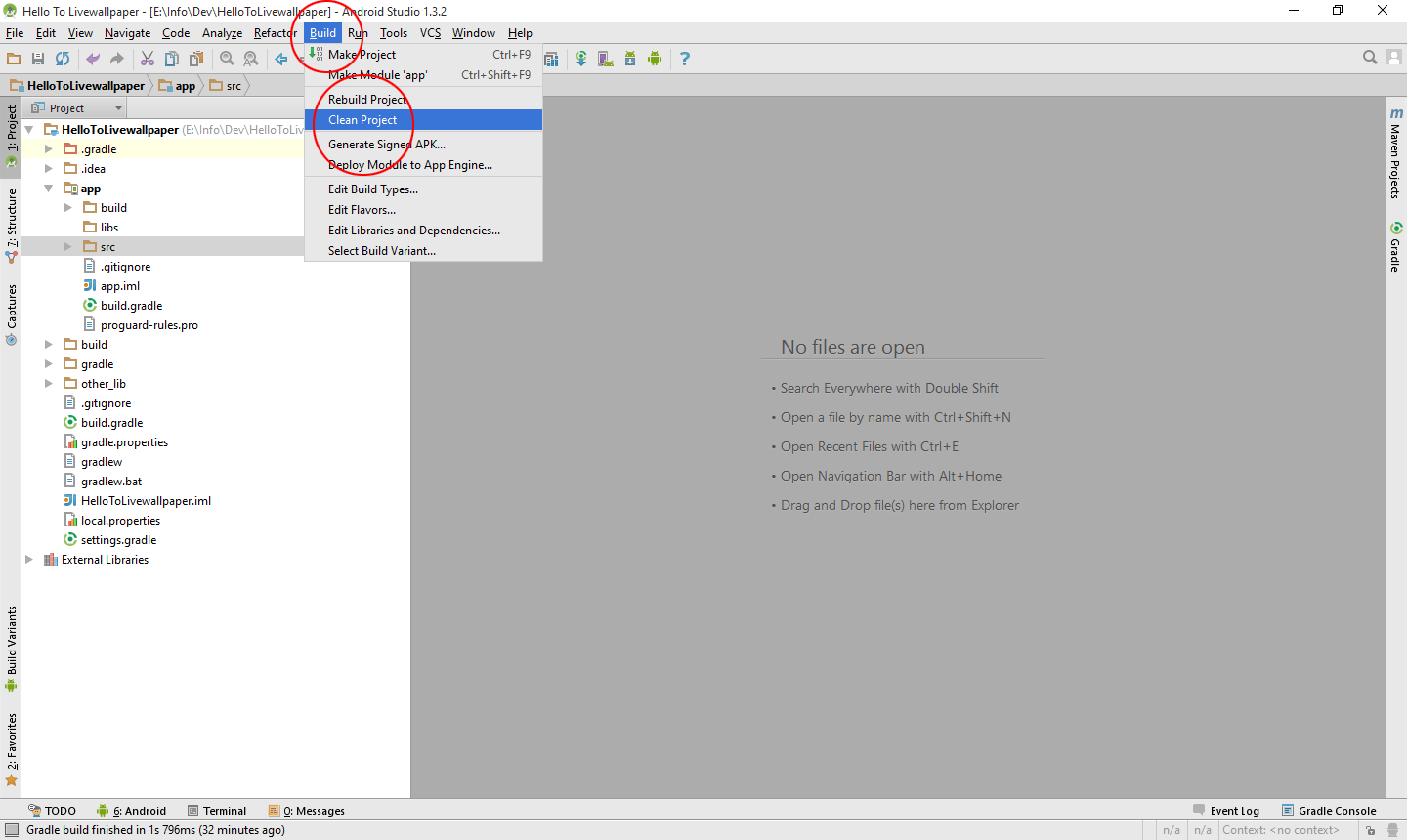Expand External Libraries node

tap(29, 560)
